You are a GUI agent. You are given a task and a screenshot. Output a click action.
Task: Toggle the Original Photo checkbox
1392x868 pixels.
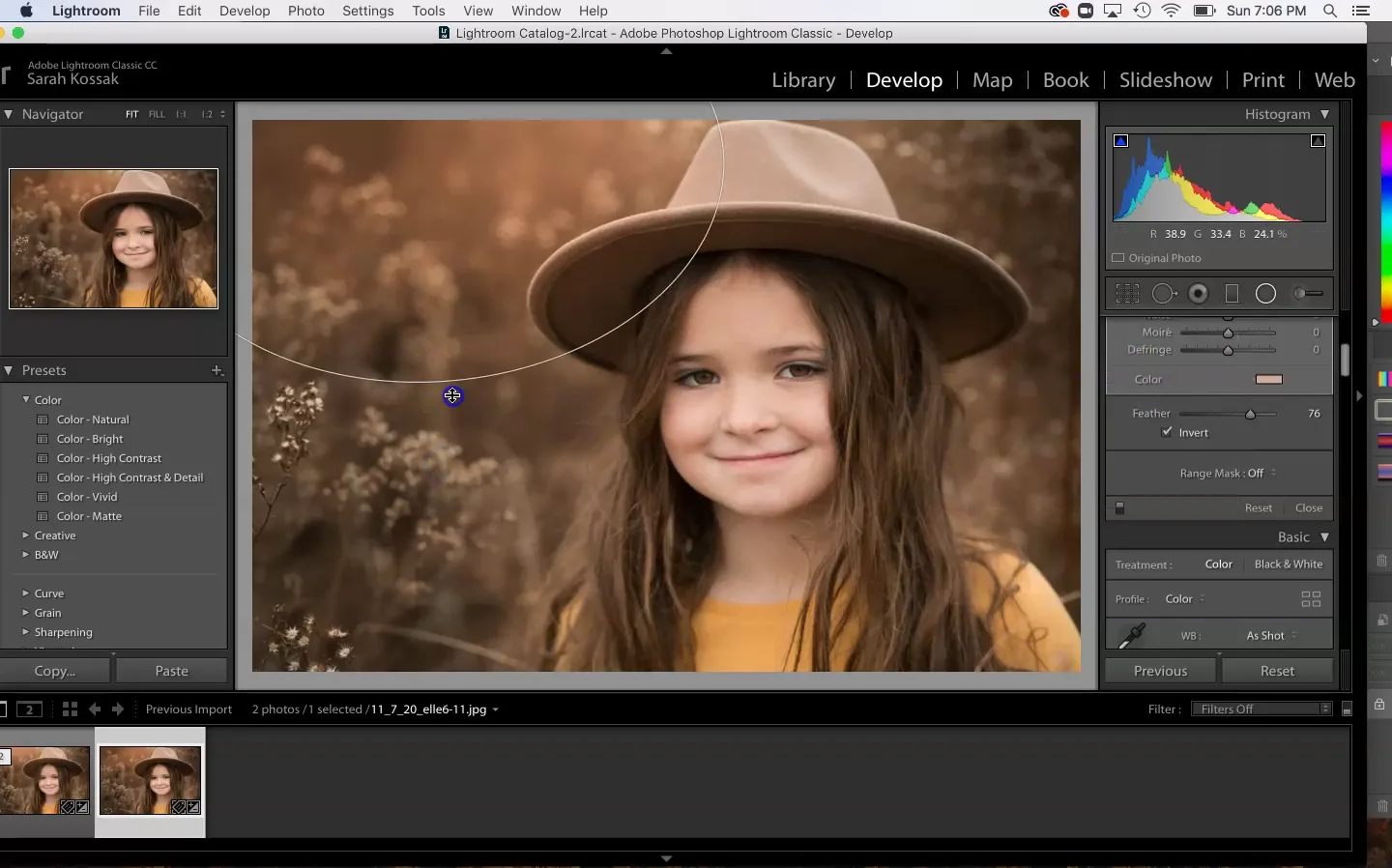click(x=1118, y=258)
